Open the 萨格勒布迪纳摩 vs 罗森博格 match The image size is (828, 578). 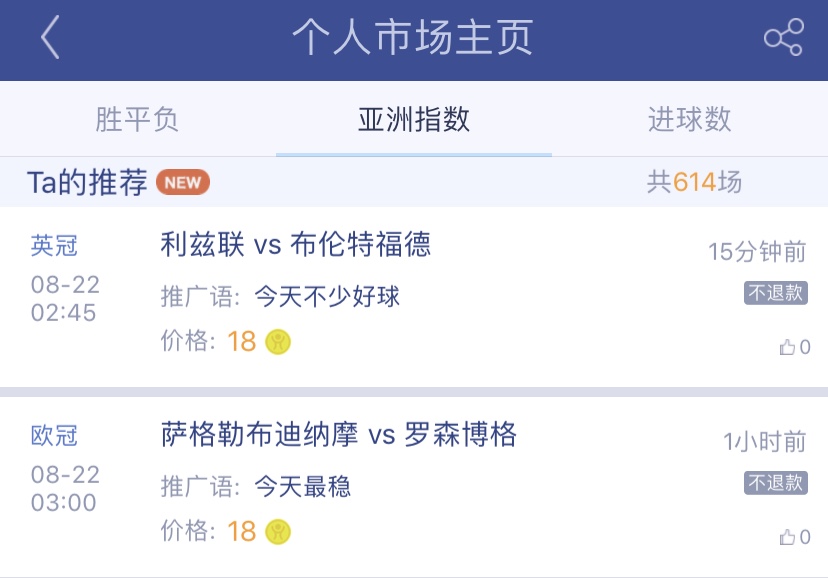(x=339, y=435)
